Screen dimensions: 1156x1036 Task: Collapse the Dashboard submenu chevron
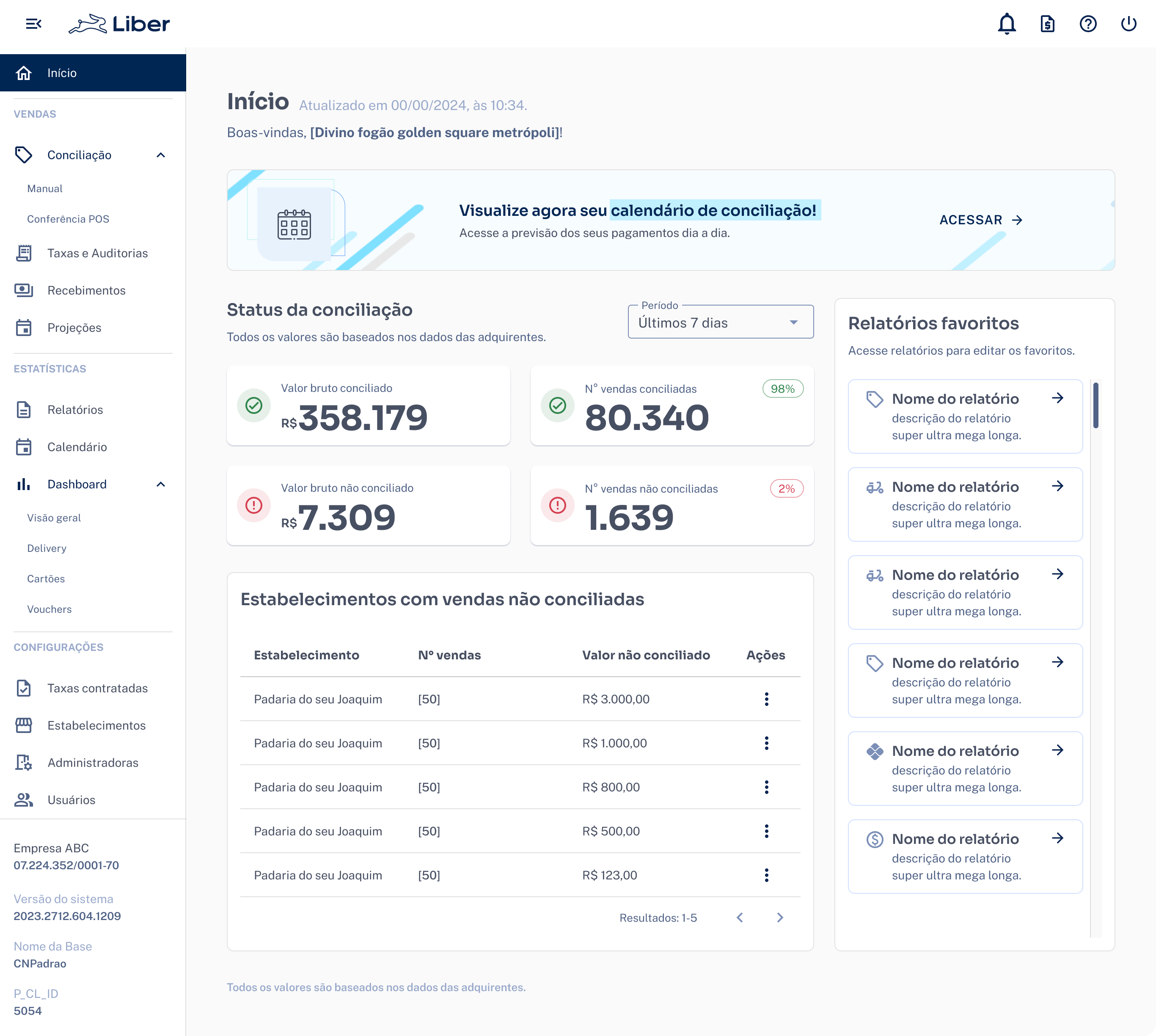(x=160, y=485)
